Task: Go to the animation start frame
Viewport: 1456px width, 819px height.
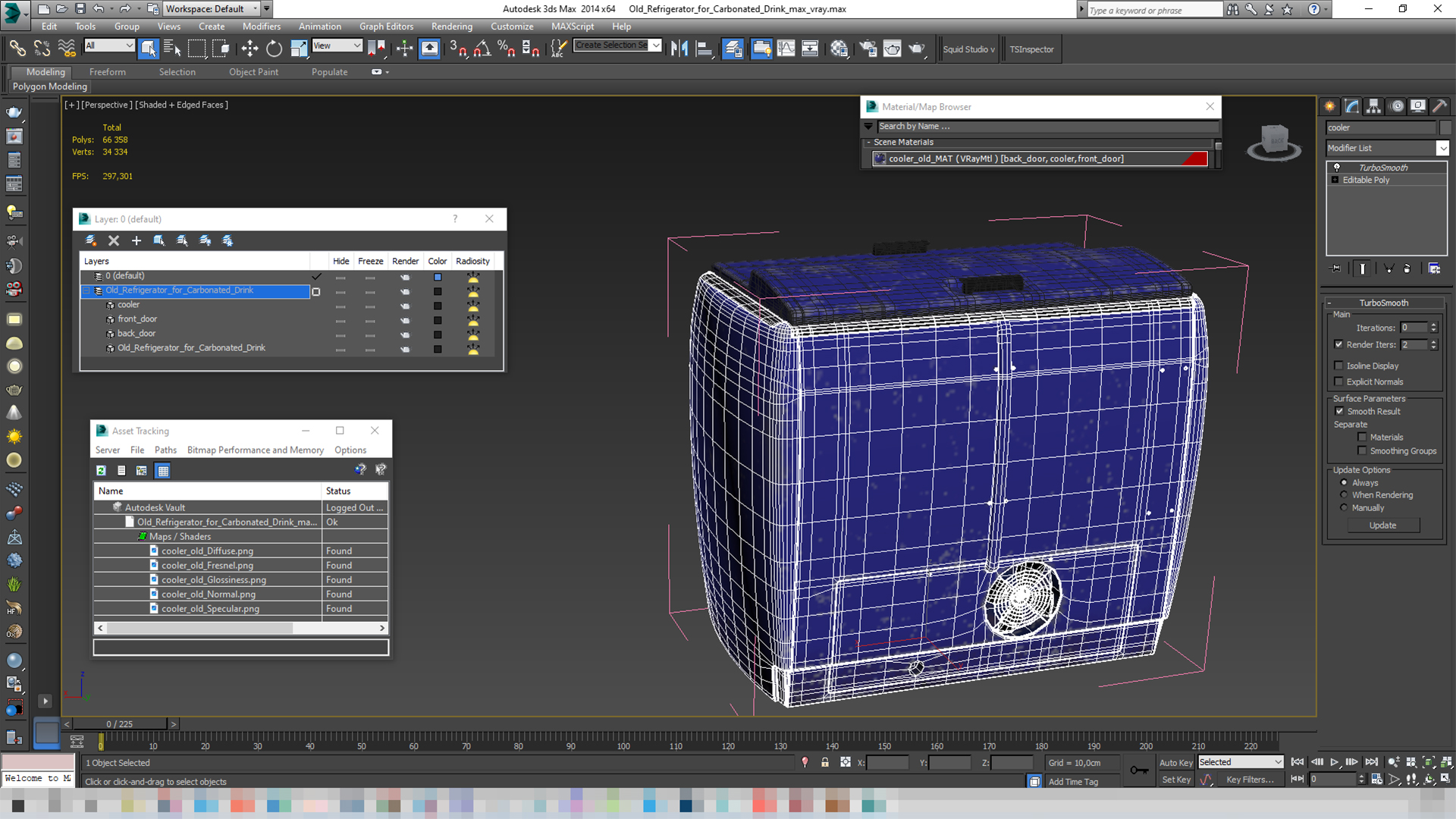Action: click(1298, 762)
